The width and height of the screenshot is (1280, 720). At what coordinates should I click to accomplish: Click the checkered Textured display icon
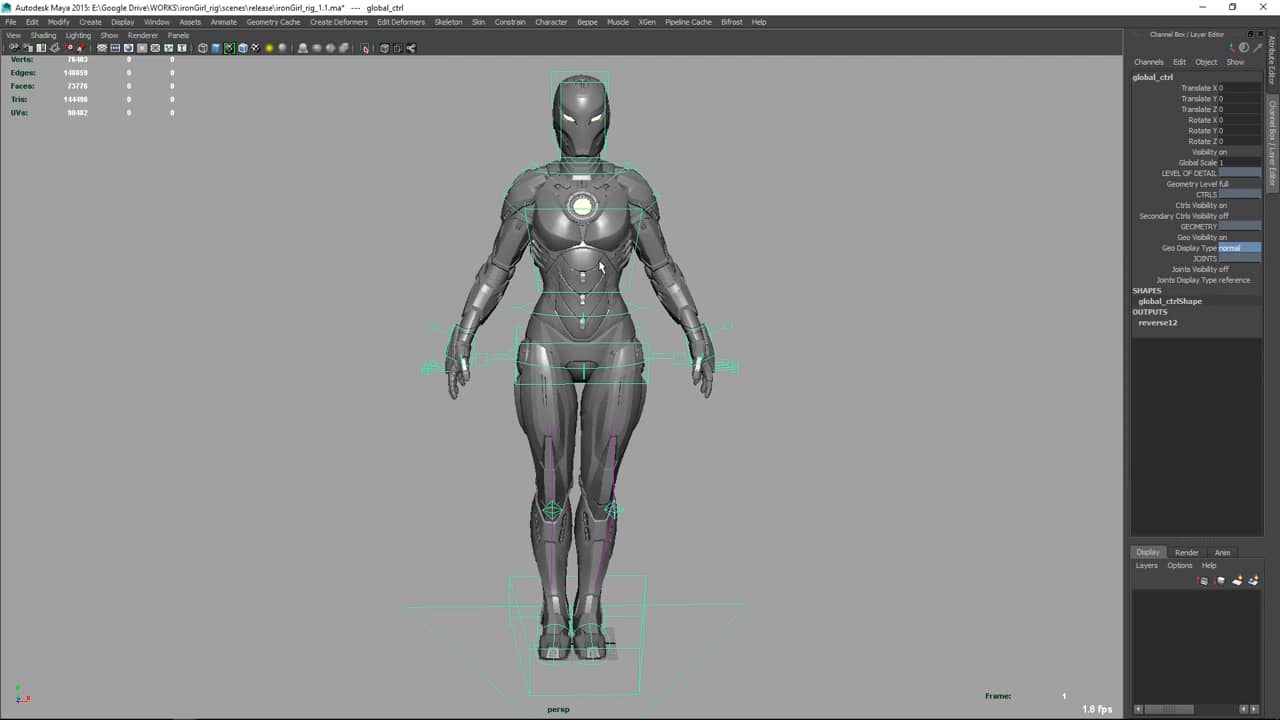[256, 48]
